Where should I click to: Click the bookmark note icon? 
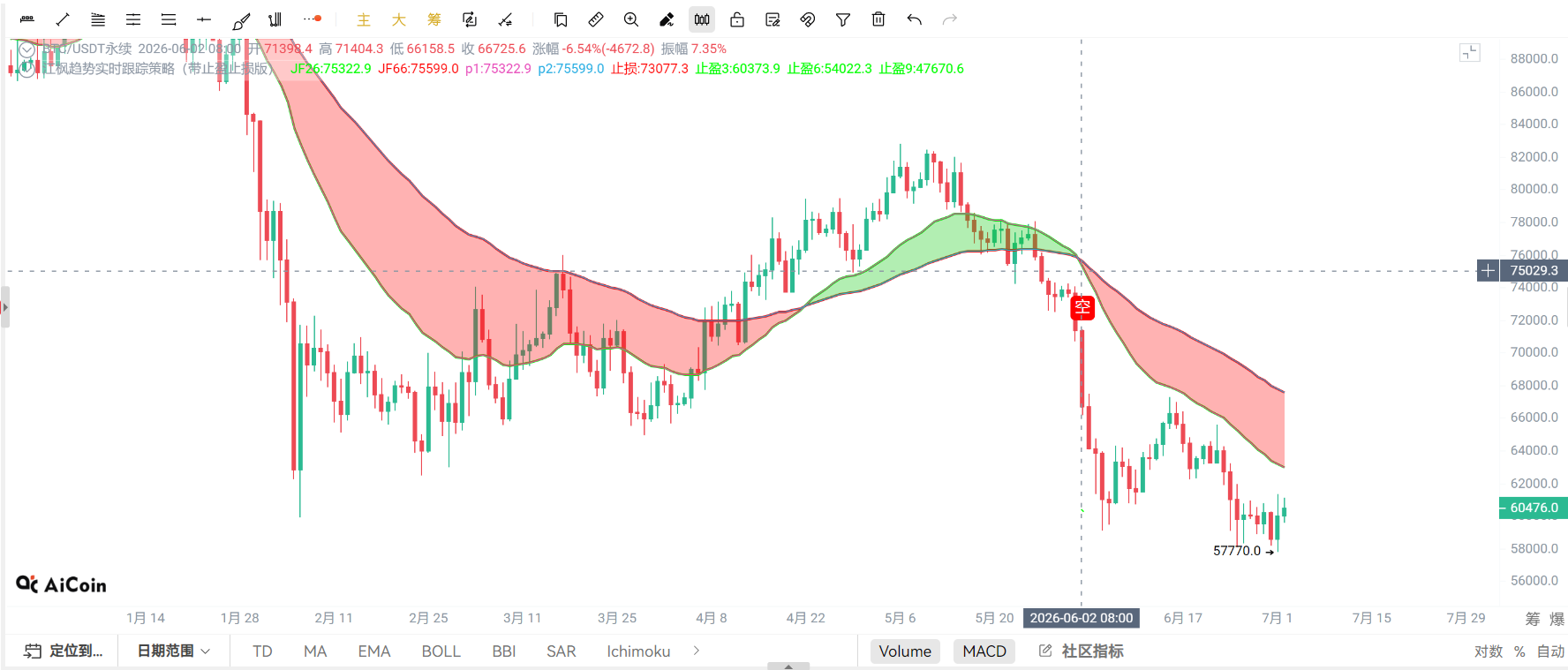(561, 19)
